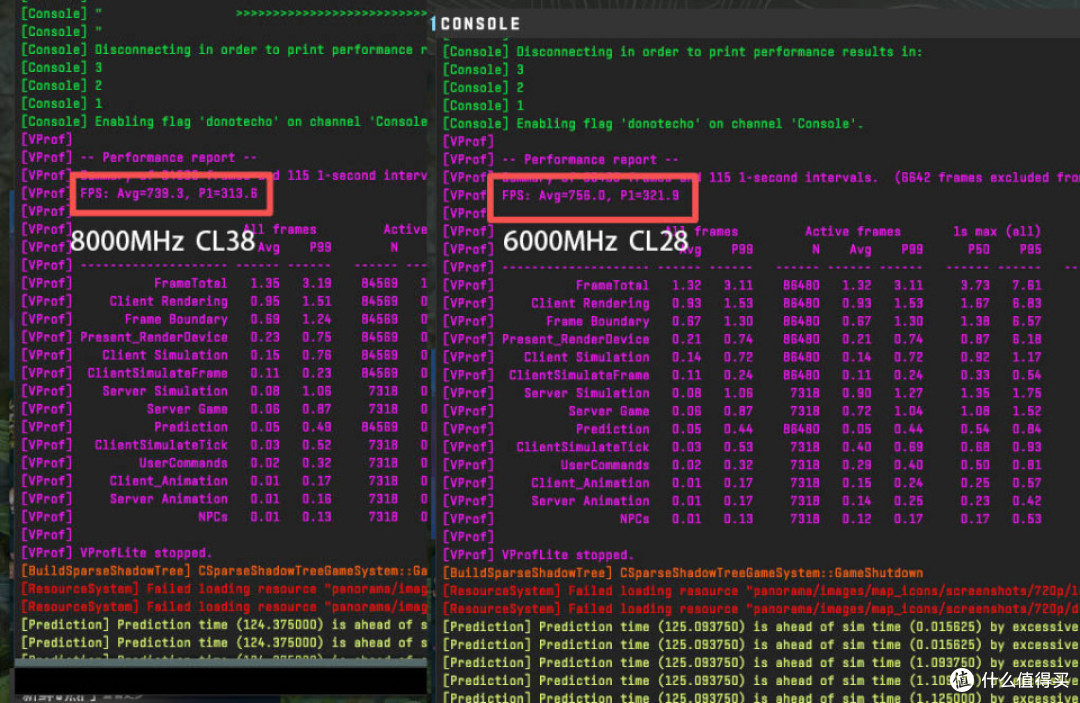This screenshot has width=1080, height=703.
Task: Select ClientSimulateFrame row with P99 0.23
Action: (225, 373)
